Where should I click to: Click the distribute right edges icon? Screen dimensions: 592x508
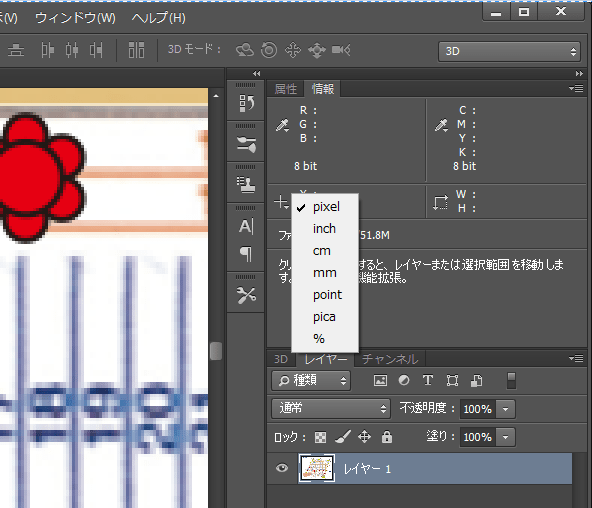coord(96,50)
